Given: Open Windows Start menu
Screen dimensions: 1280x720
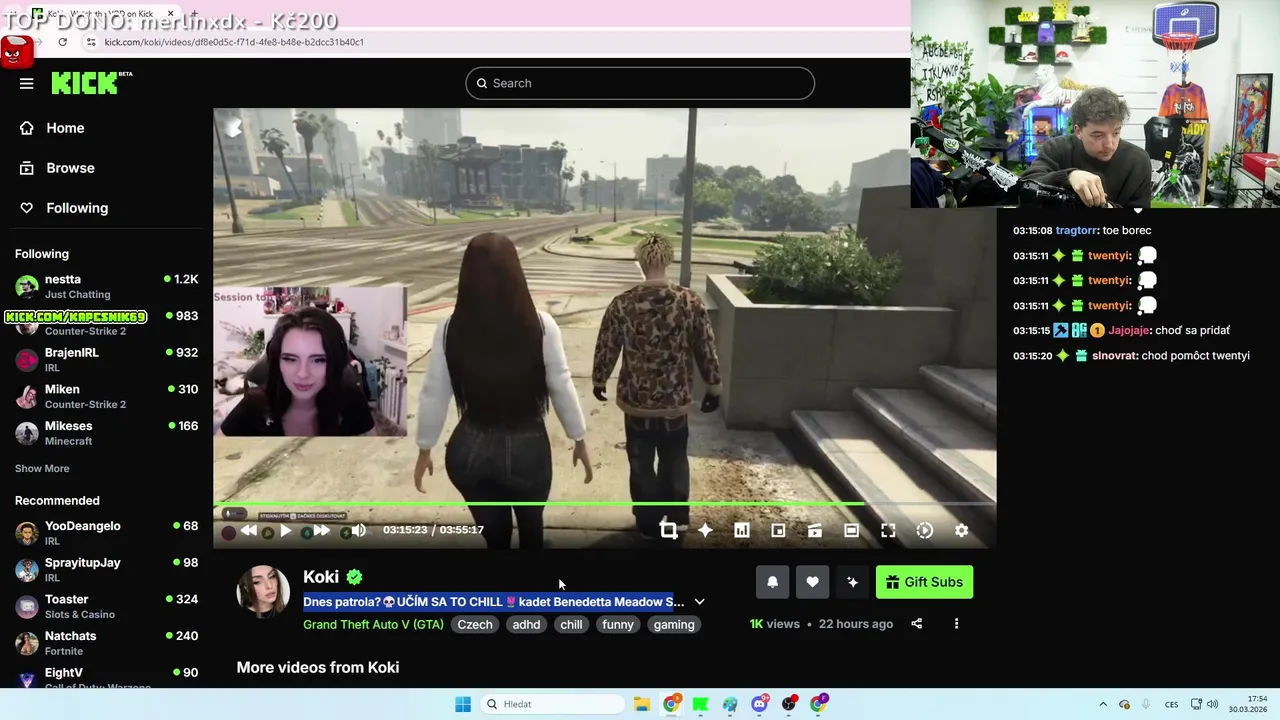Looking at the screenshot, I should [462, 704].
